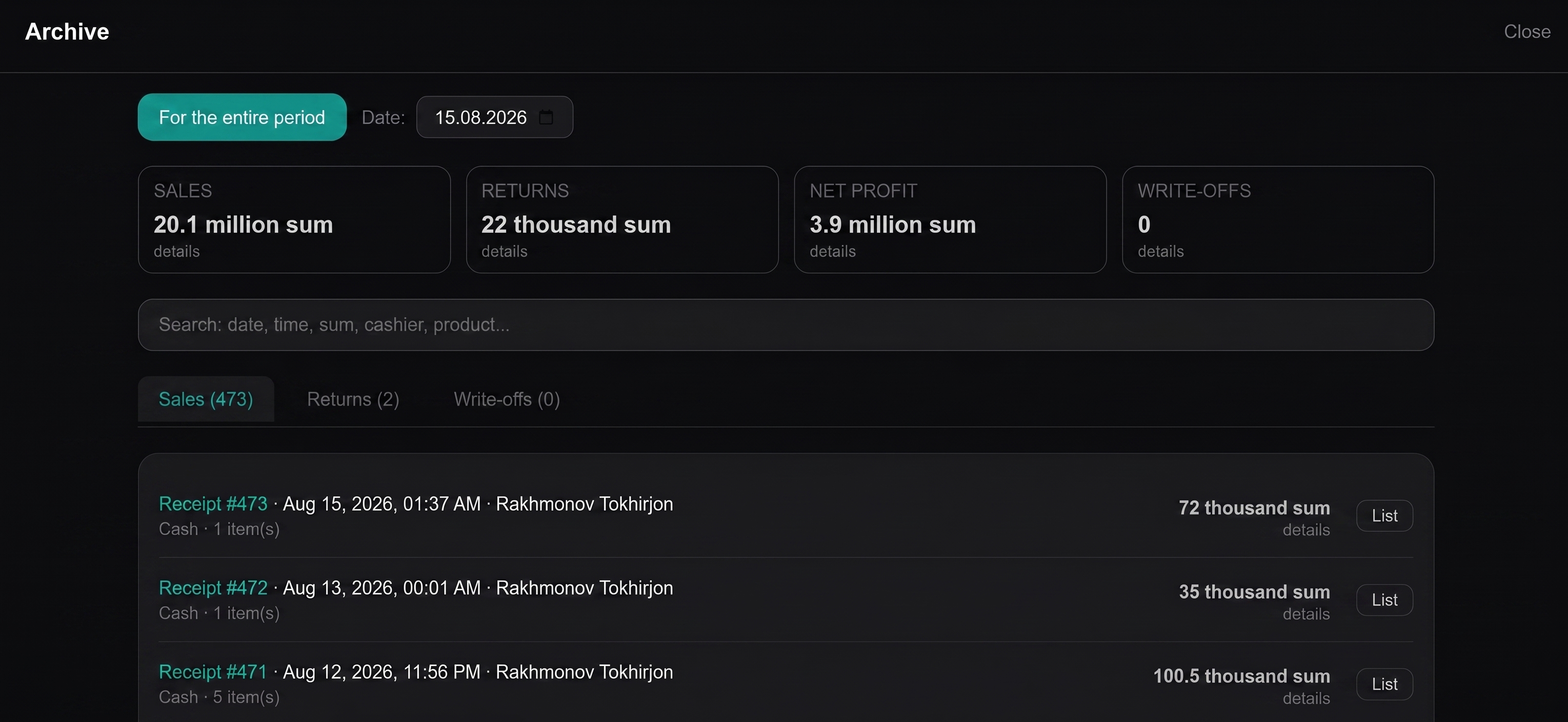1568x722 pixels.
Task: Click the 'RETURNS' card heading
Action: [x=525, y=191]
